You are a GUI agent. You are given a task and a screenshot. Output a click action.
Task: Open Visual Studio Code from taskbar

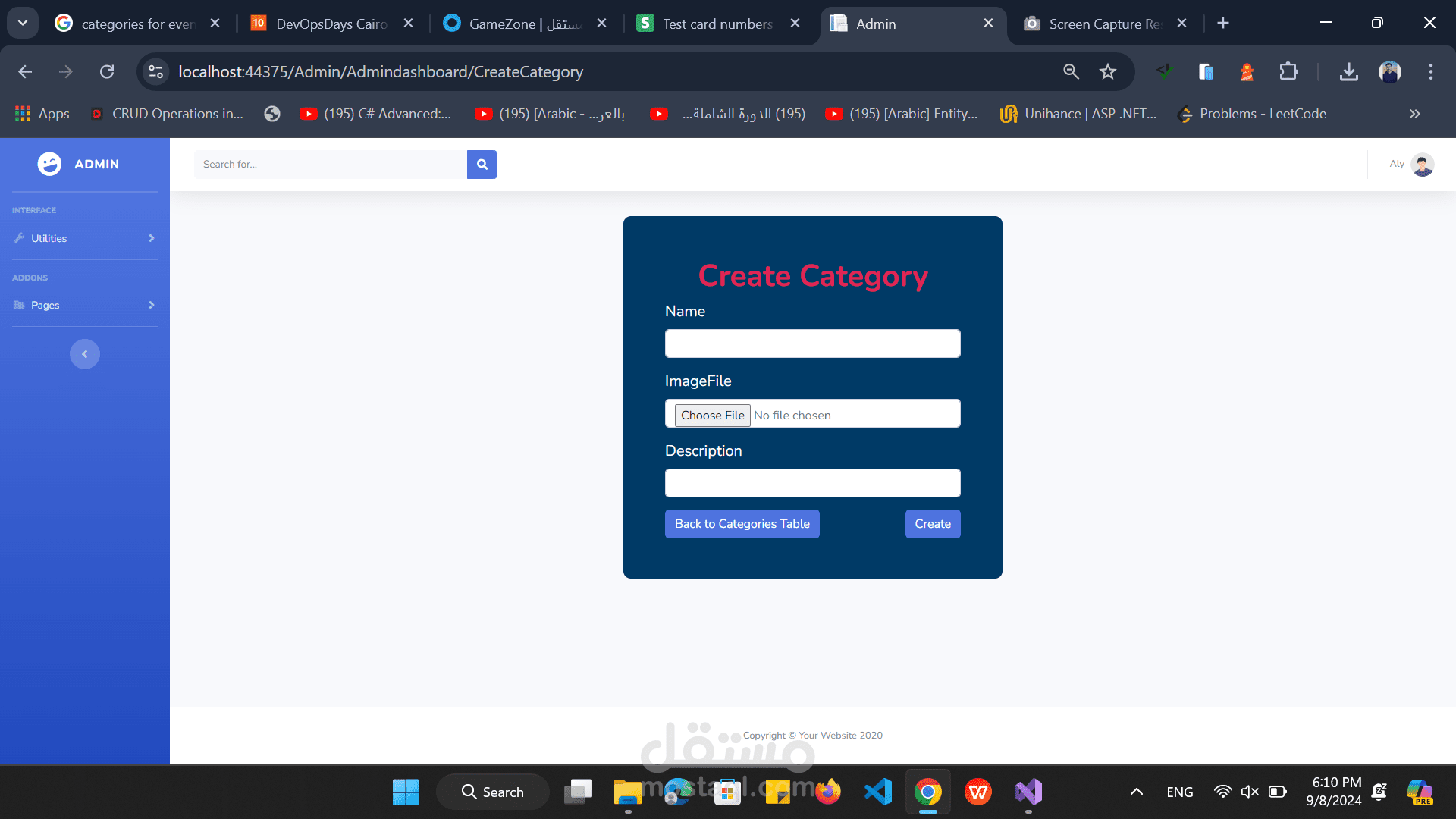[x=878, y=792]
